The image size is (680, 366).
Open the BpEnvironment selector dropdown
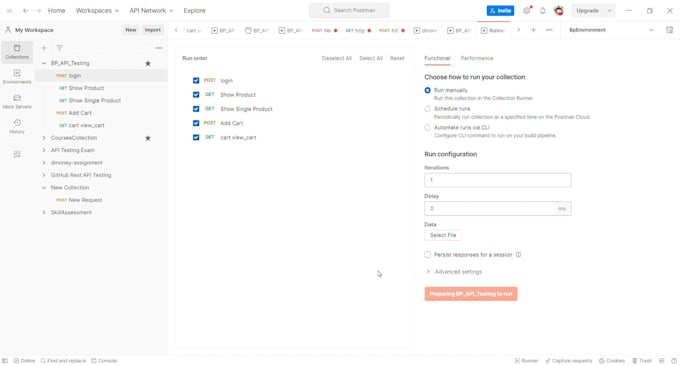[x=611, y=30]
